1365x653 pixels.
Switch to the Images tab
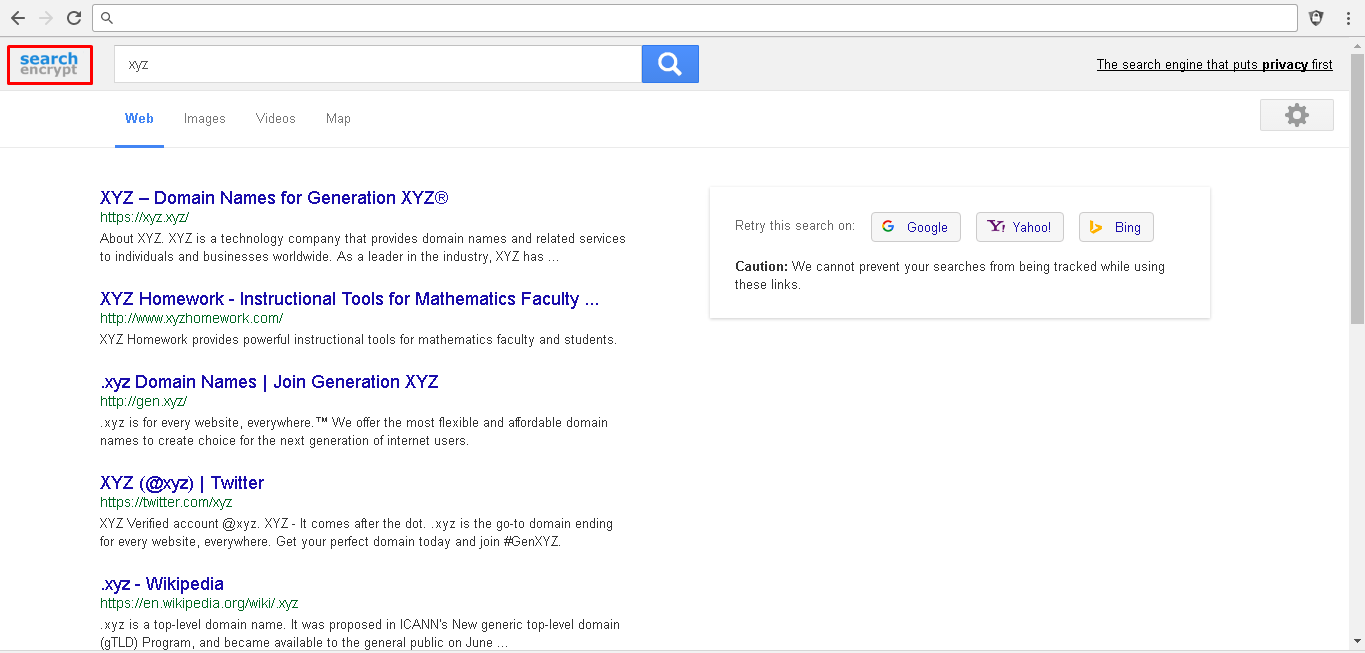click(205, 118)
